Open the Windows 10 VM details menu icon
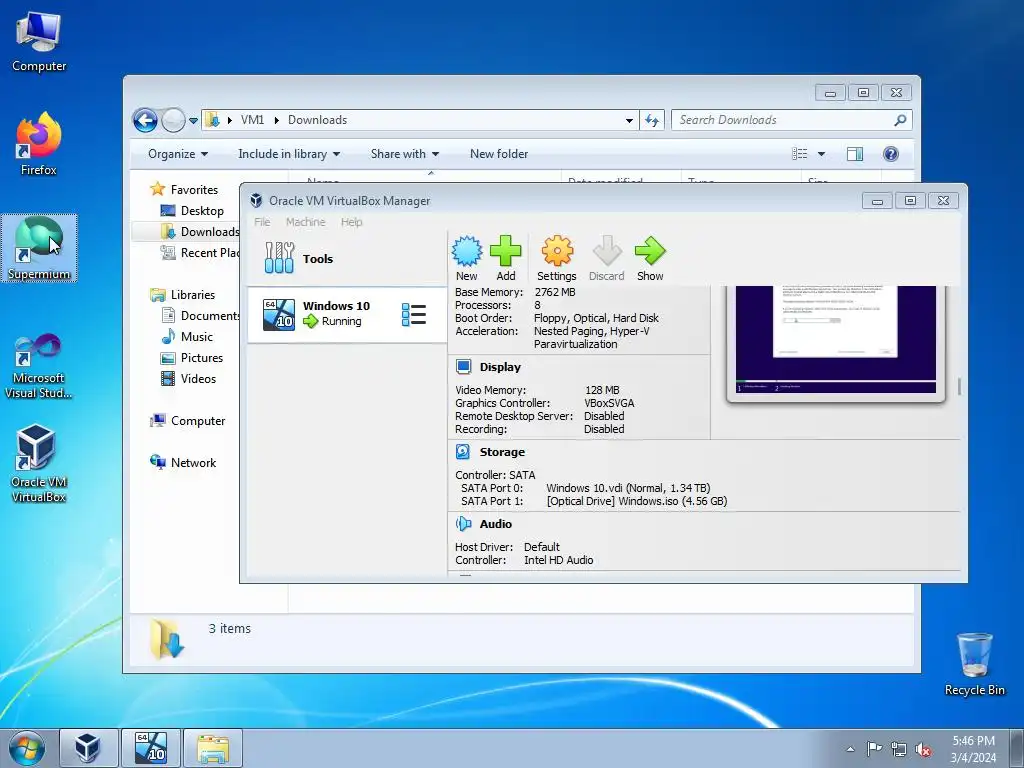This screenshot has height=768, width=1024. (414, 315)
